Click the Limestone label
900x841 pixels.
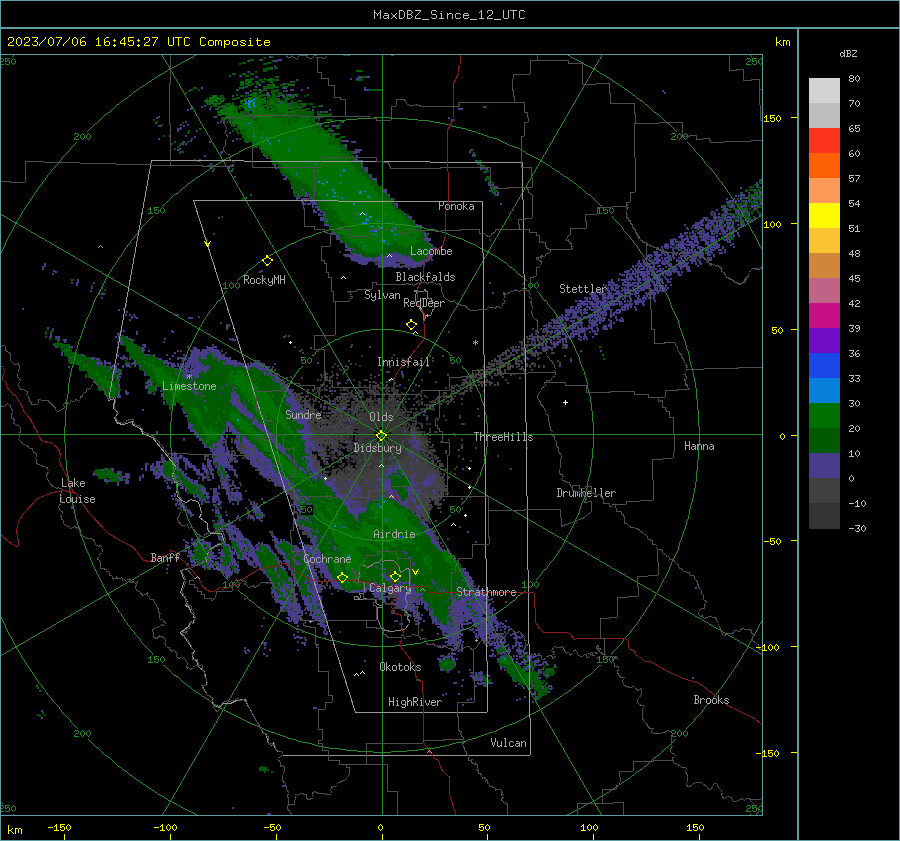click(x=189, y=386)
